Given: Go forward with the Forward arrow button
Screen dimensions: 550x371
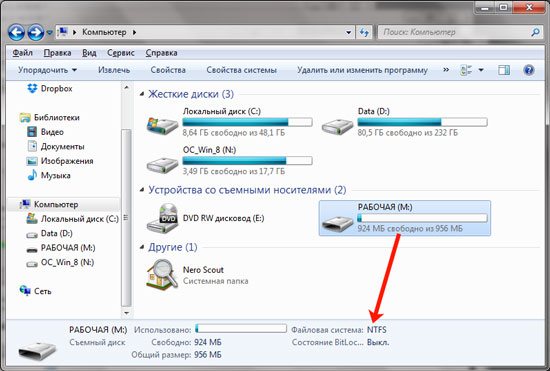Looking at the screenshot, I should (x=36, y=32).
